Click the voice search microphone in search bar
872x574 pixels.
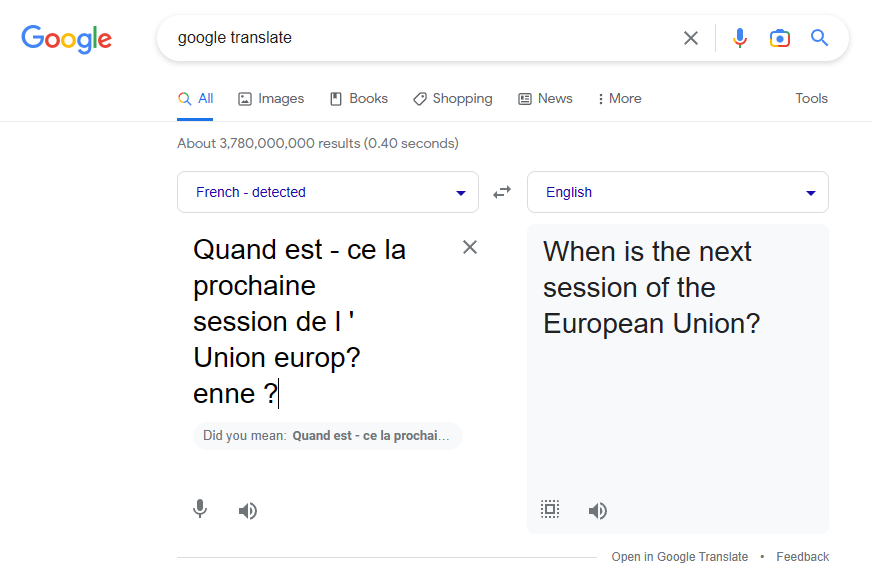pos(740,38)
